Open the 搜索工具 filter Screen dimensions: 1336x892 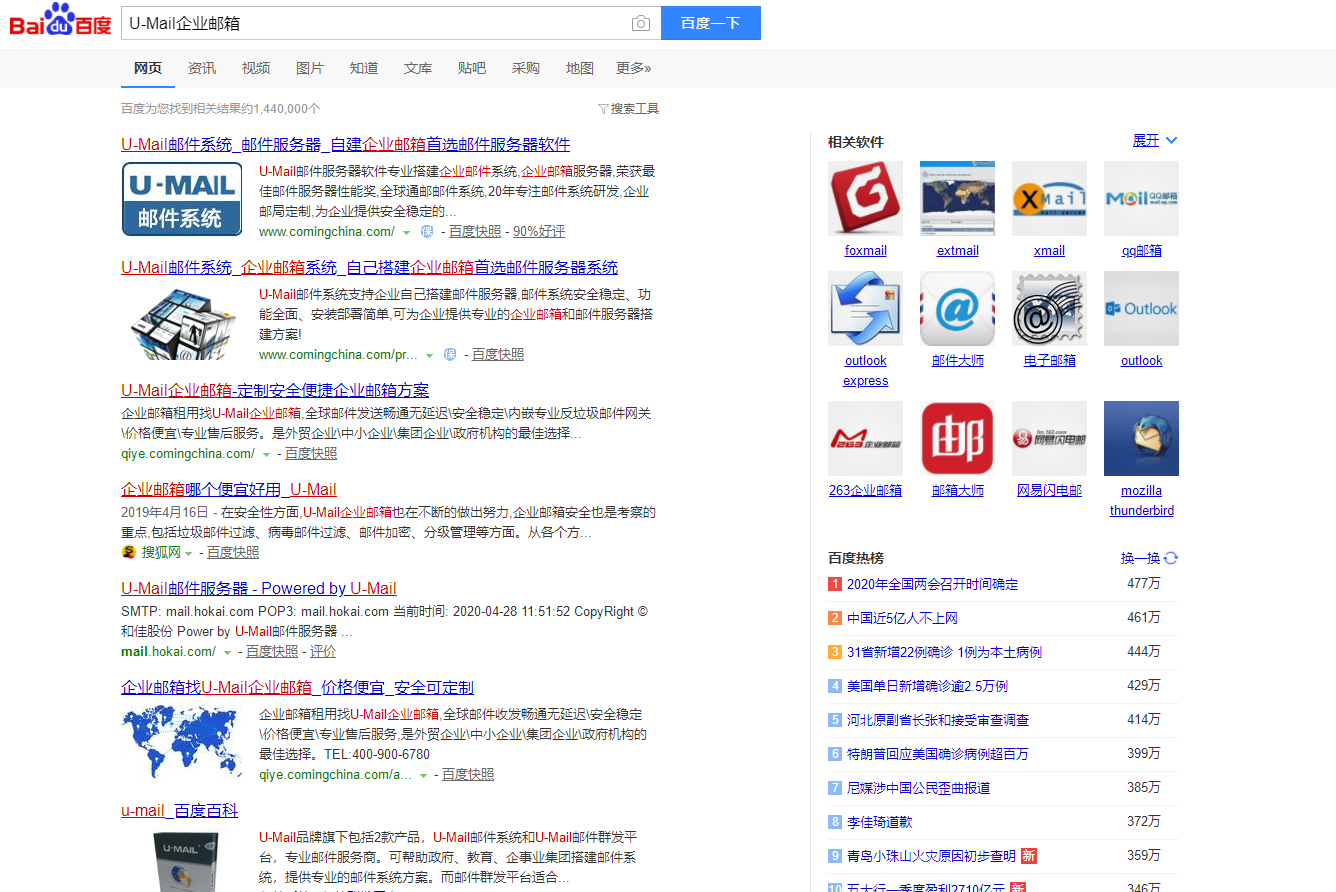[628, 109]
